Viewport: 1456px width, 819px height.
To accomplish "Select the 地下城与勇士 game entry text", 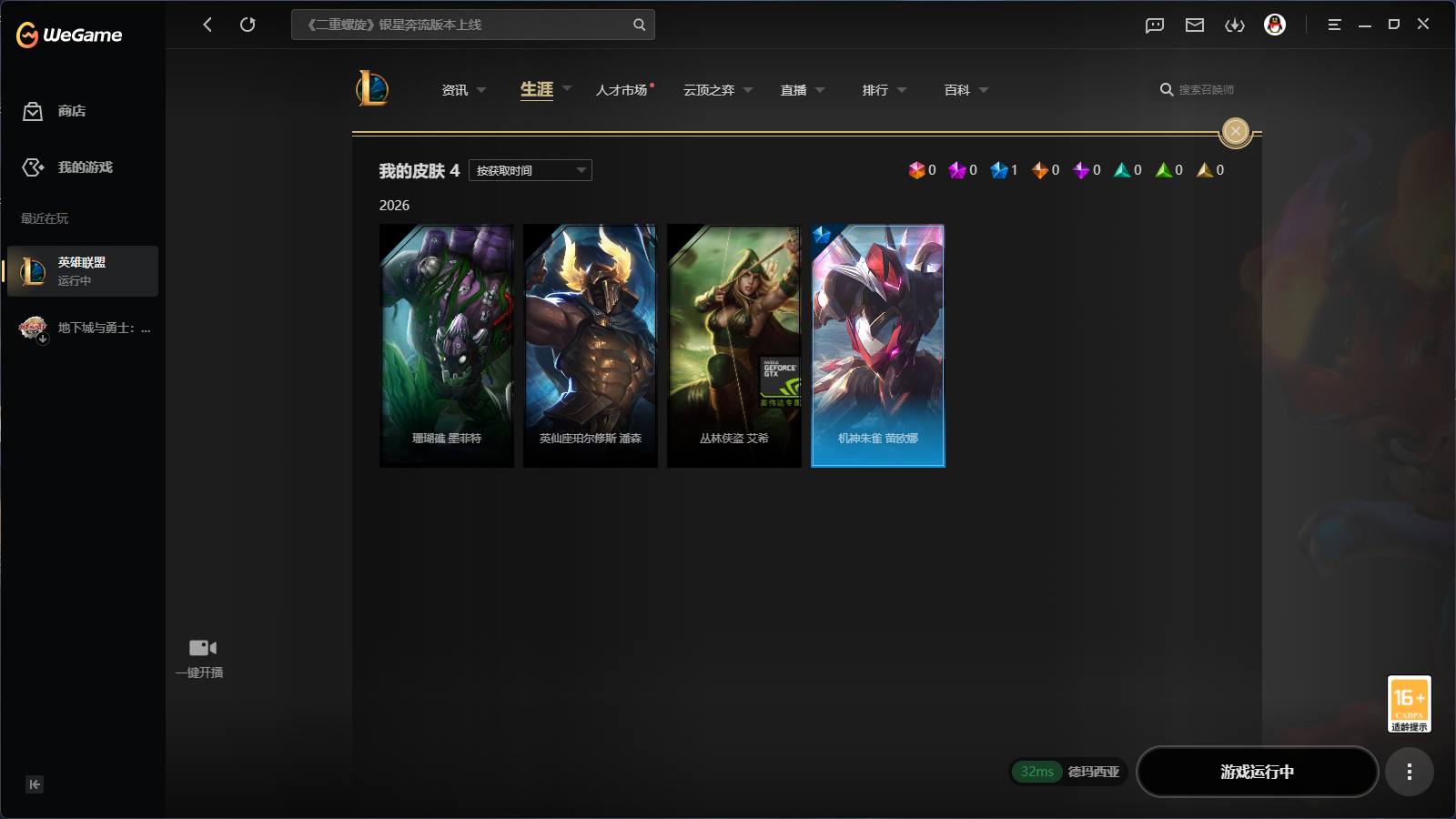I will tap(105, 328).
